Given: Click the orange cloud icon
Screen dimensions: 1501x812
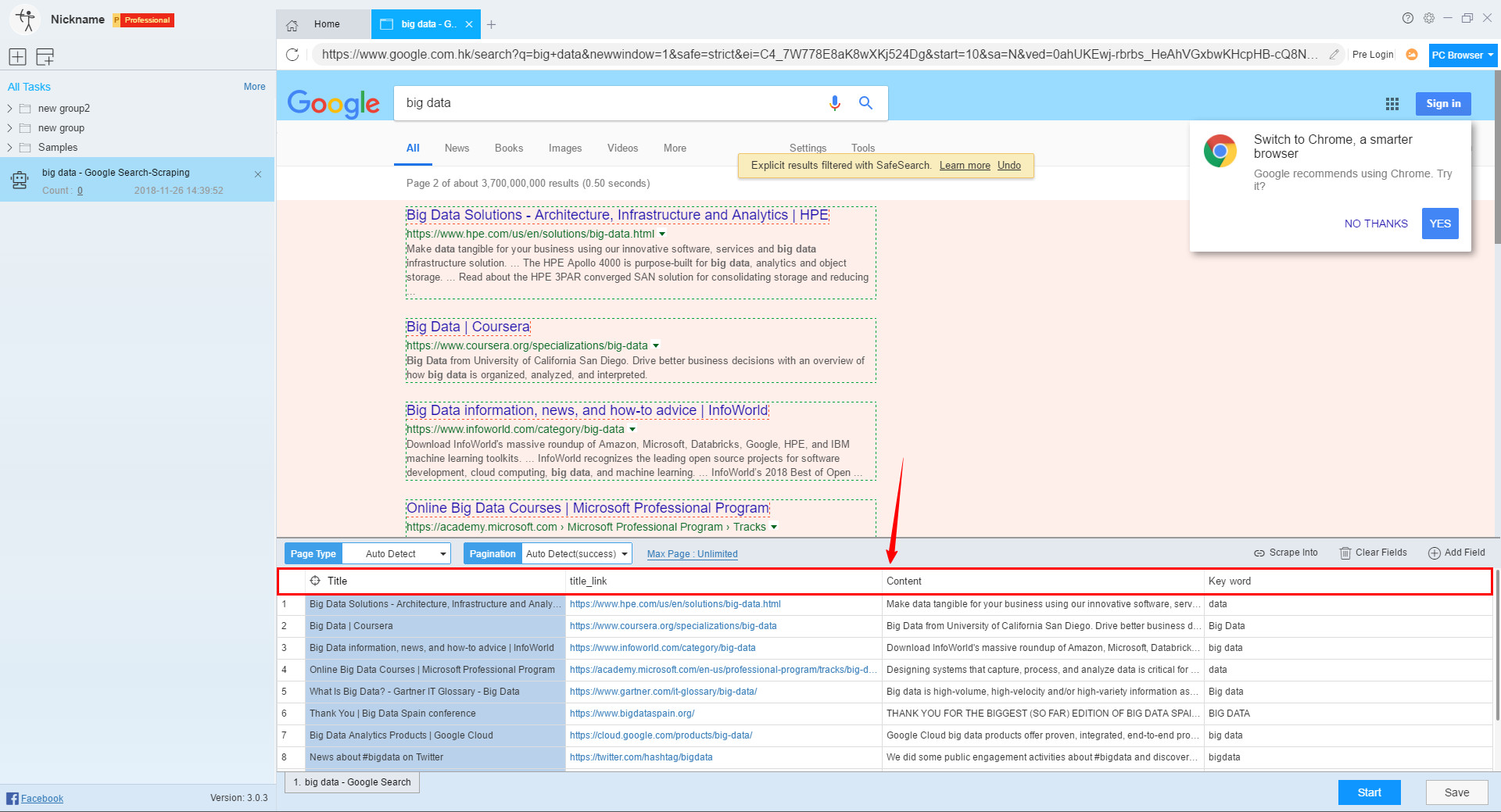Looking at the screenshot, I should 1412,55.
